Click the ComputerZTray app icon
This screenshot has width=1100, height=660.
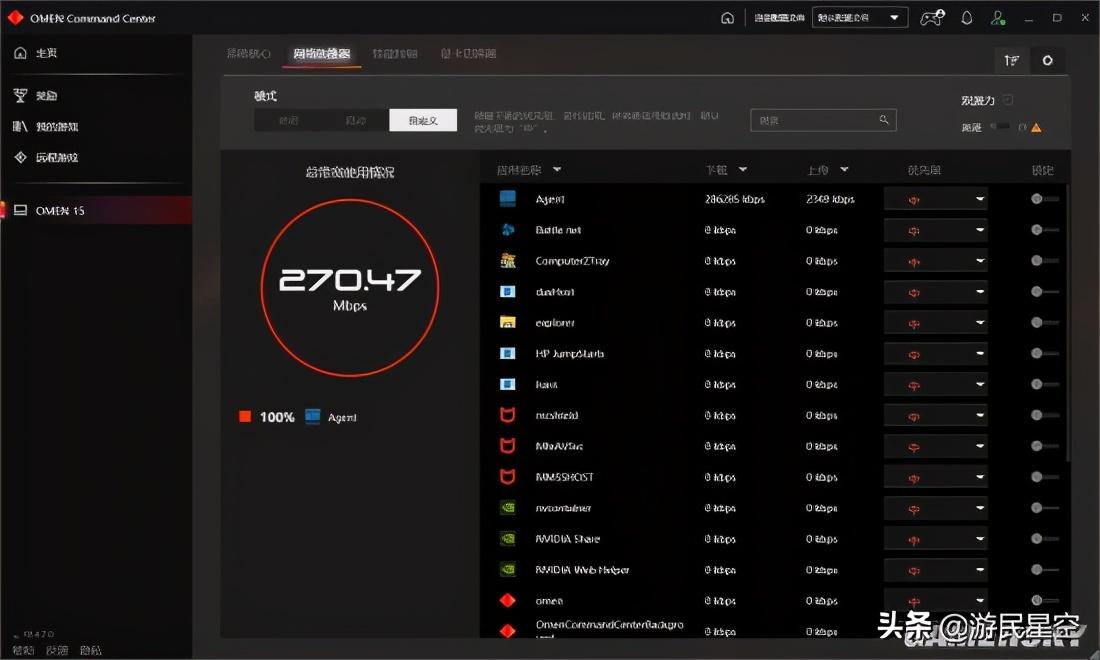coord(508,261)
